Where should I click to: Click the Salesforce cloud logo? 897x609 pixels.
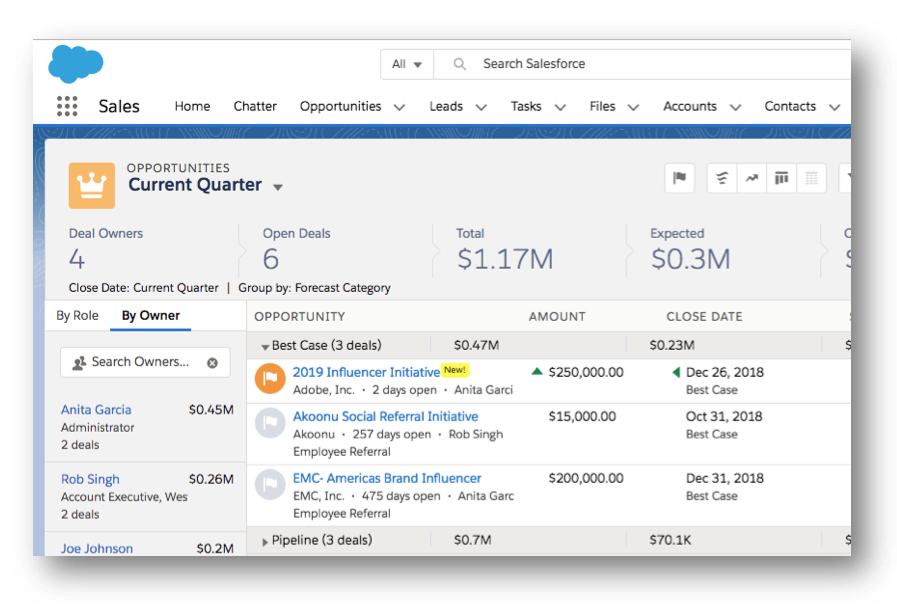click(76, 64)
